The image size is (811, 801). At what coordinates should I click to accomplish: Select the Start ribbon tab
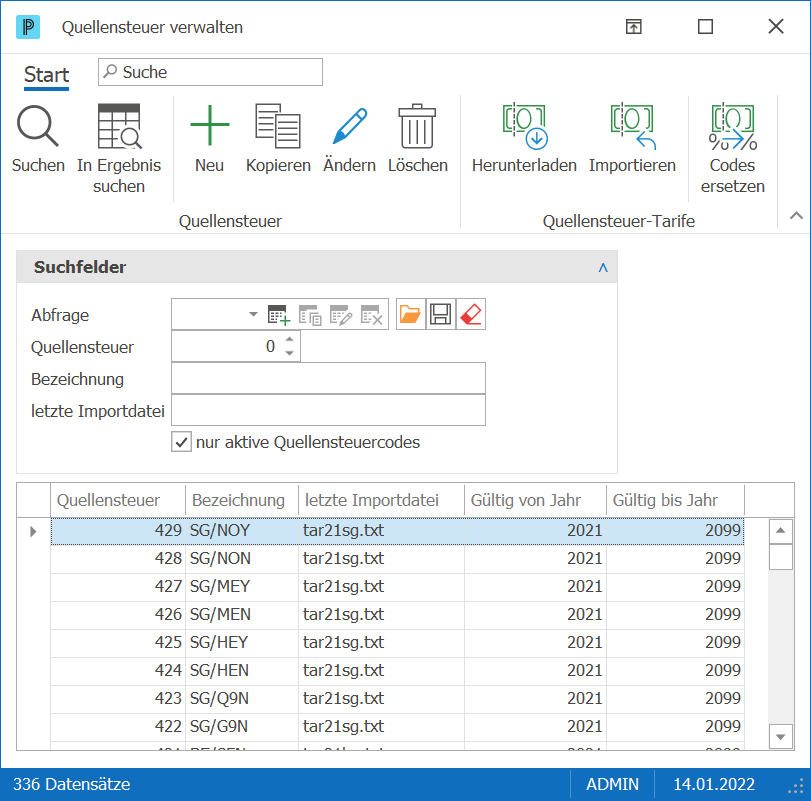(x=47, y=75)
